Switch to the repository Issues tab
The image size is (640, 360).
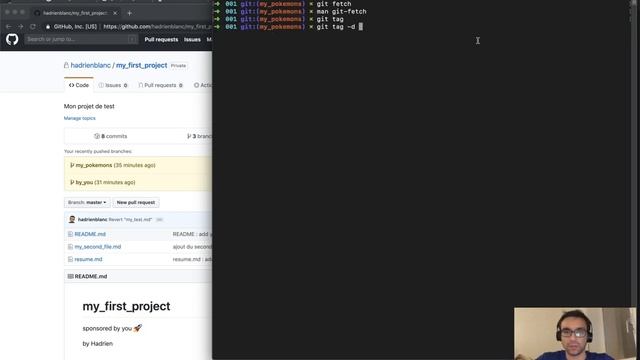113,85
